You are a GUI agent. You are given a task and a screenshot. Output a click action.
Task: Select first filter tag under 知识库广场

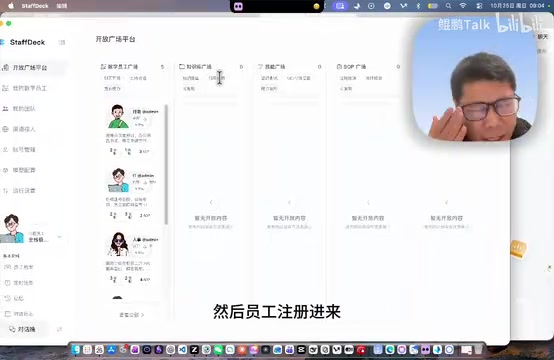tap(190, 78)
